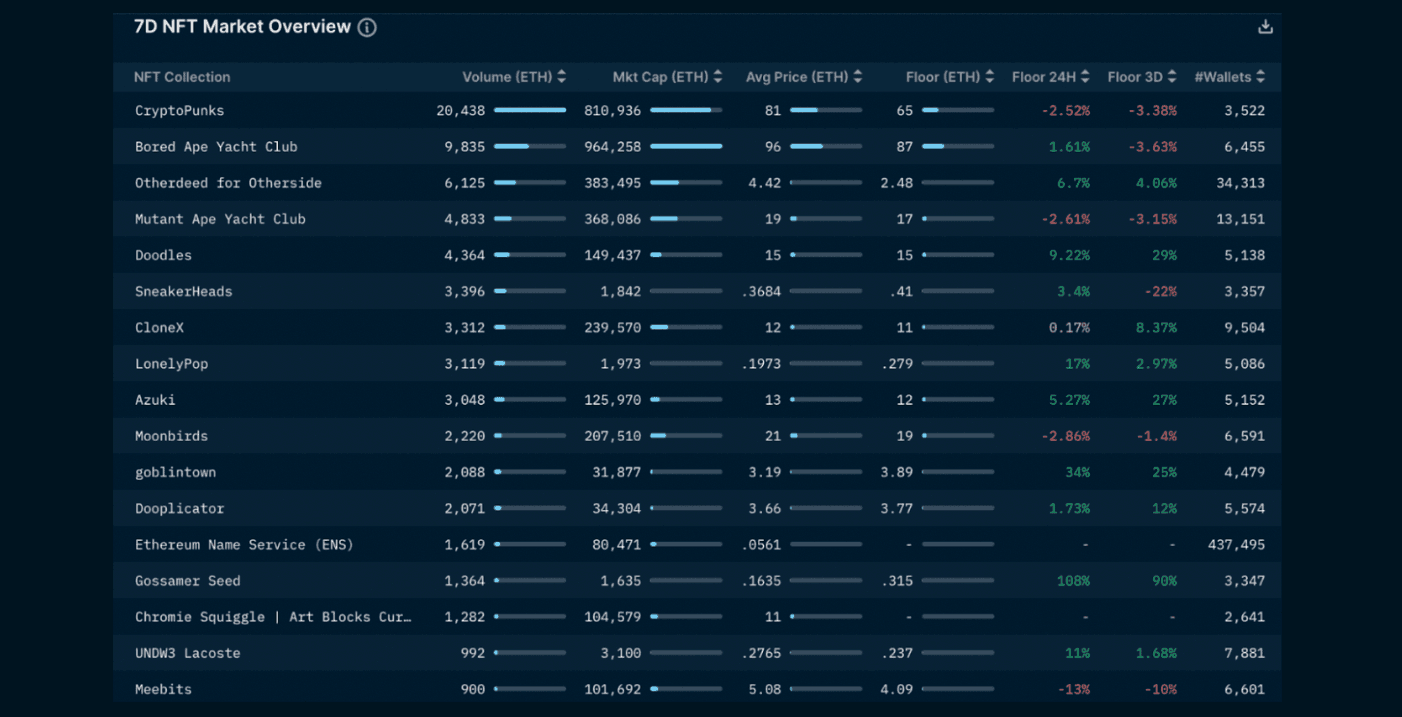Screen dimensions: 1402x717
Task: Open the Chromie Squiggle Art Blocks collection
Action: 273,617
